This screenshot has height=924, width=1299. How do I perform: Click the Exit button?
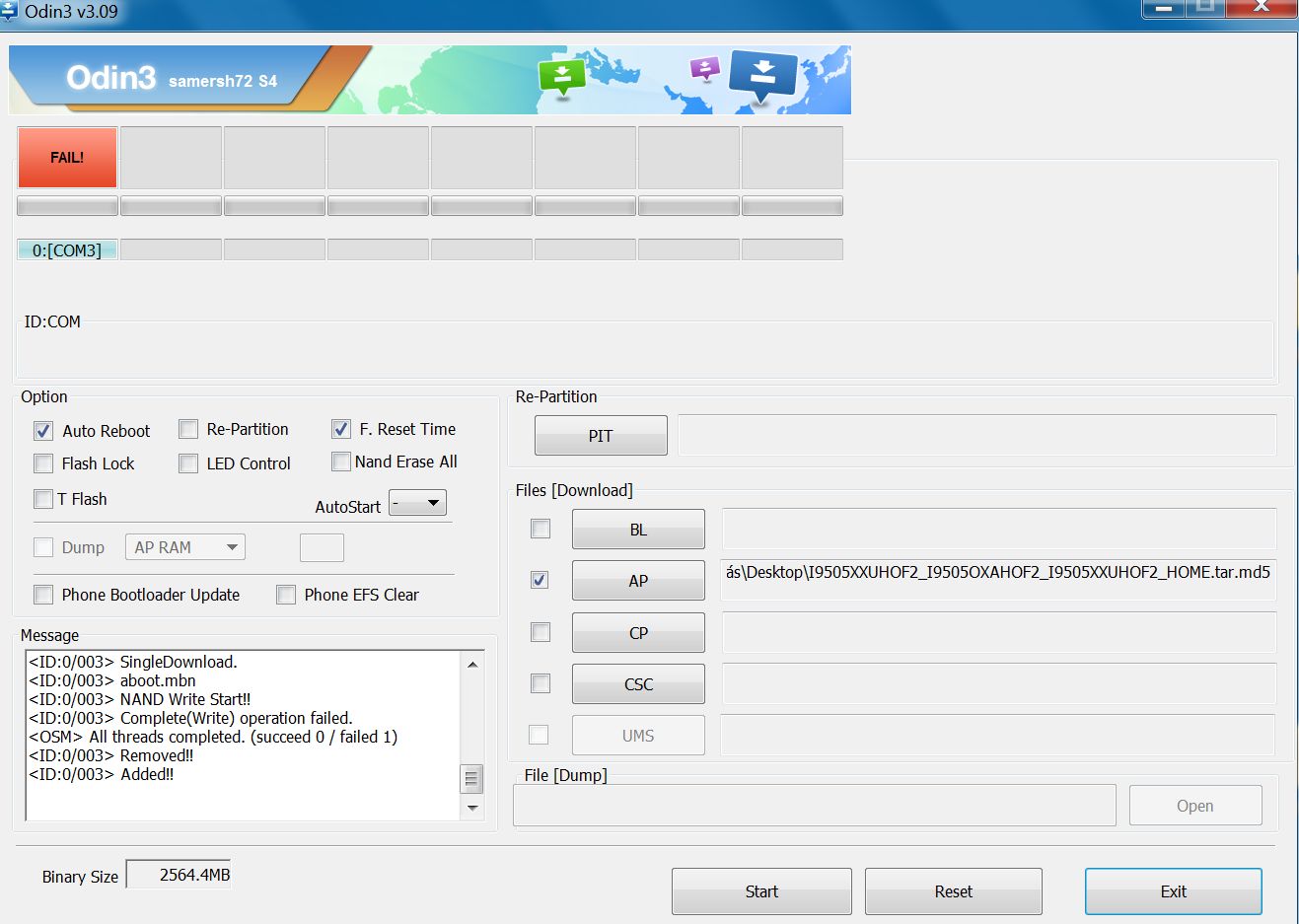click(x=1174, y=891)
